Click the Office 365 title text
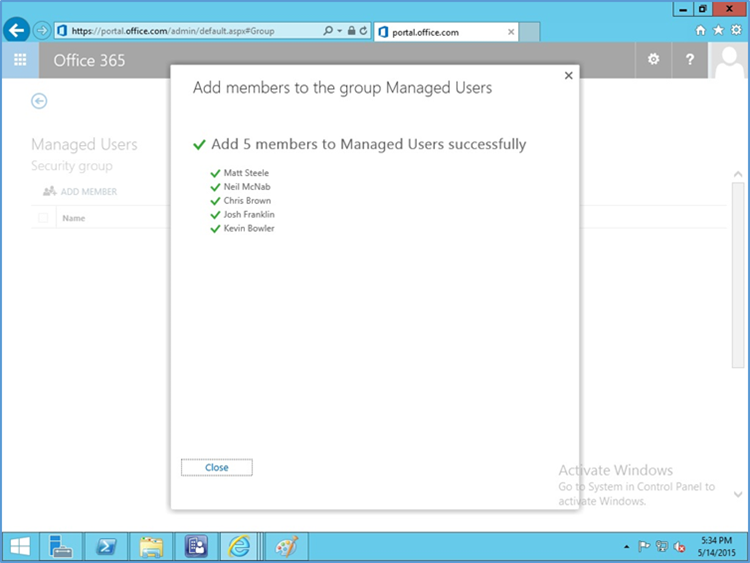The image size is (750, 563). [89, 60]
